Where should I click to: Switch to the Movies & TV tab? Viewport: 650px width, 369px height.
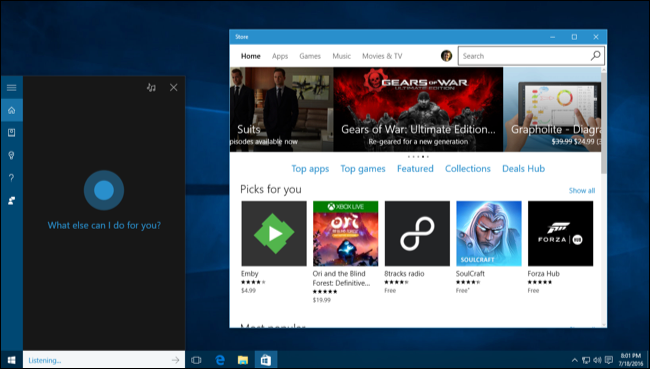pos(382,56)
